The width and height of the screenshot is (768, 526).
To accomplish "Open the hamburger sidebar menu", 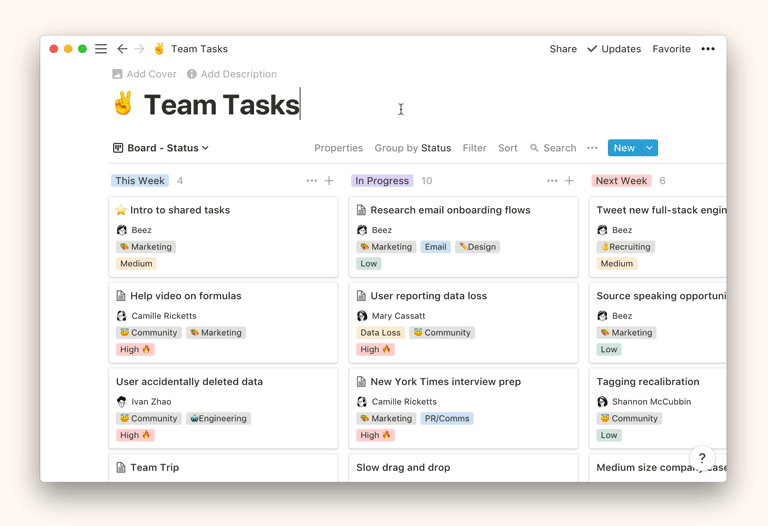I will pyautogui.click(x=101, y=49).
